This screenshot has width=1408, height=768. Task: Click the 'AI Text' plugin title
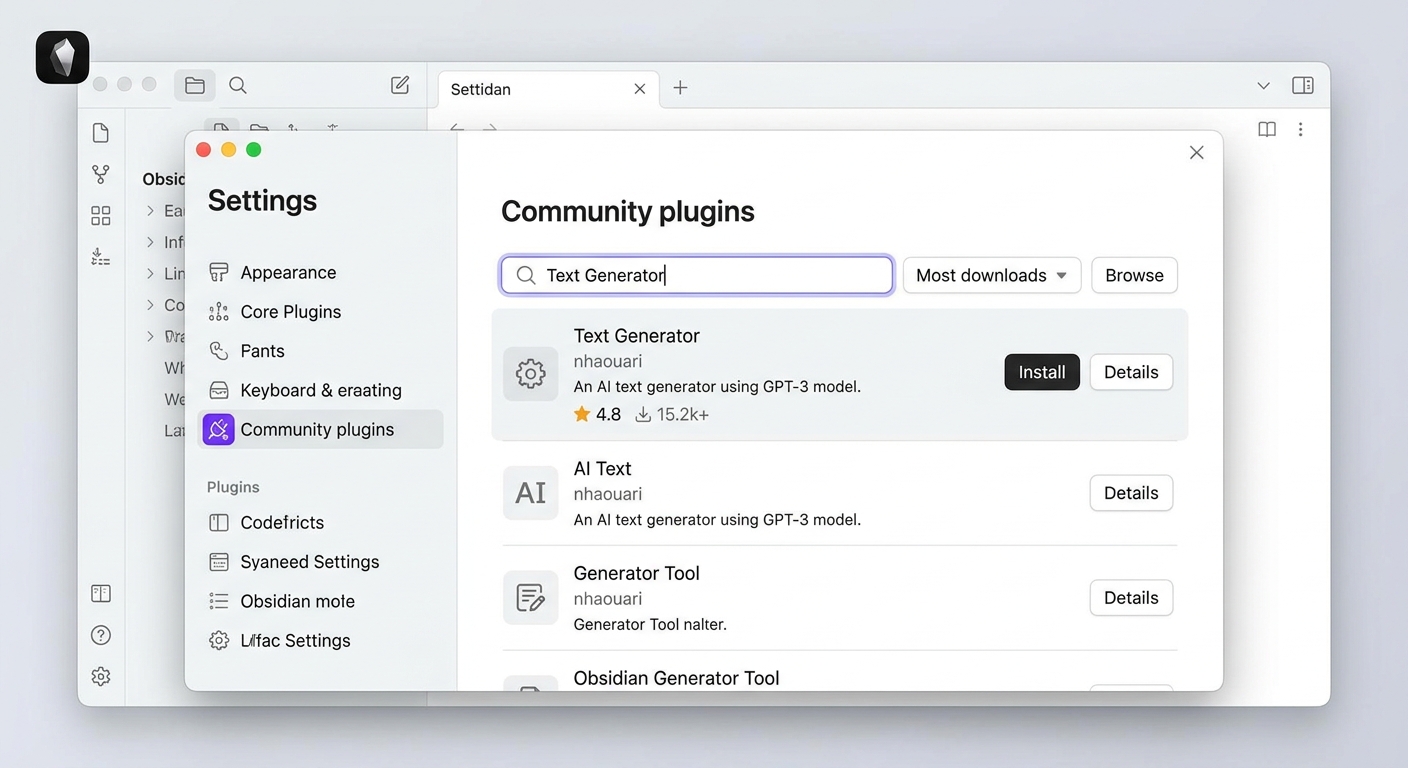tap(603, 469)
